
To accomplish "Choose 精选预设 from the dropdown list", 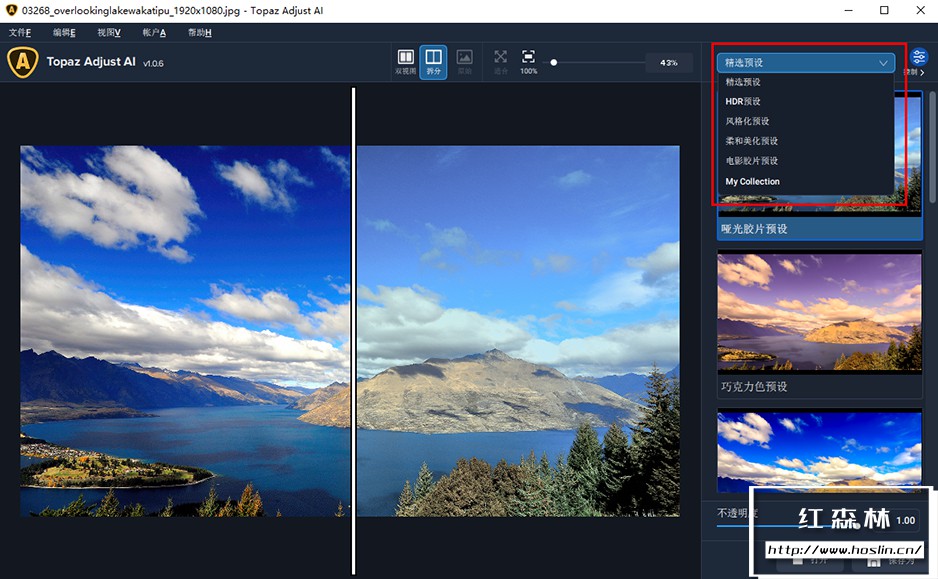I will click(806, 82).
